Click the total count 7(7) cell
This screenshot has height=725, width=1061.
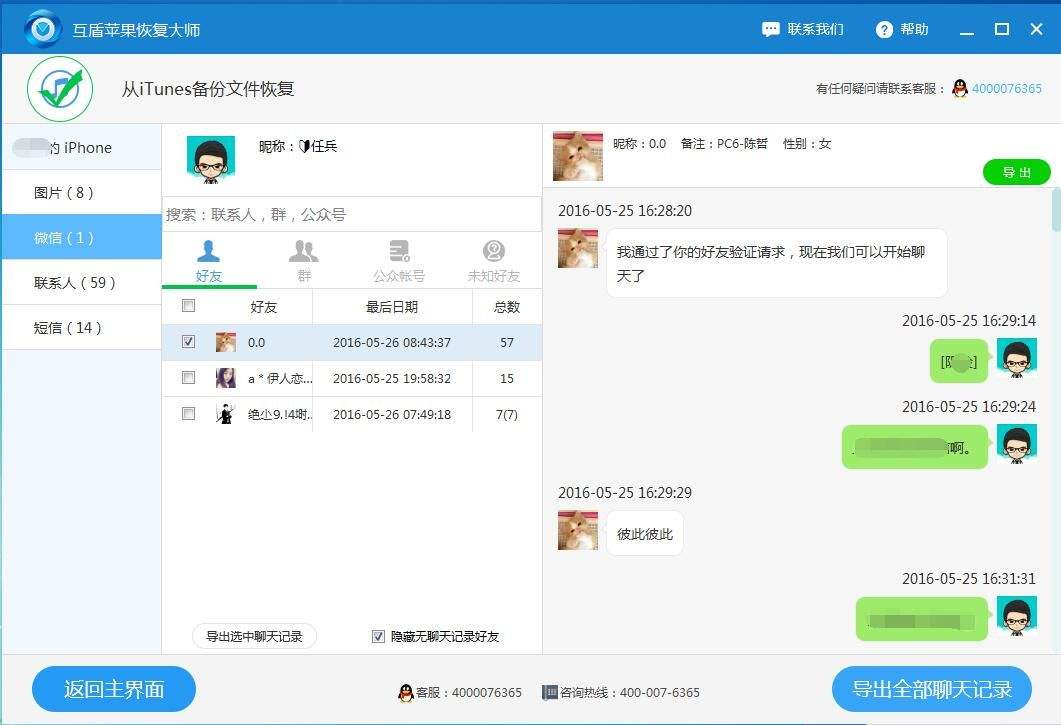tap(507, 414)
